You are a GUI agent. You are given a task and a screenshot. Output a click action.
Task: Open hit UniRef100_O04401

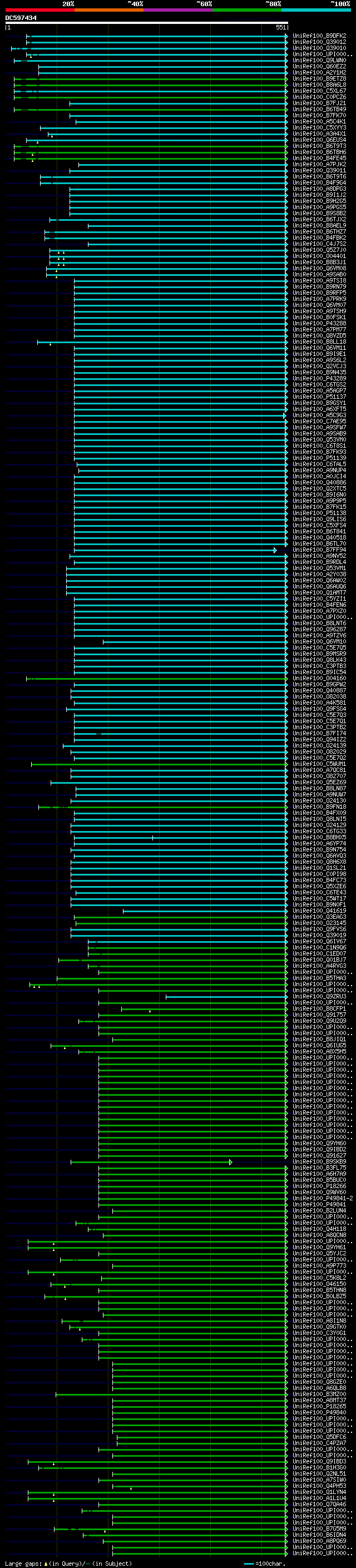tap(319, 256)
